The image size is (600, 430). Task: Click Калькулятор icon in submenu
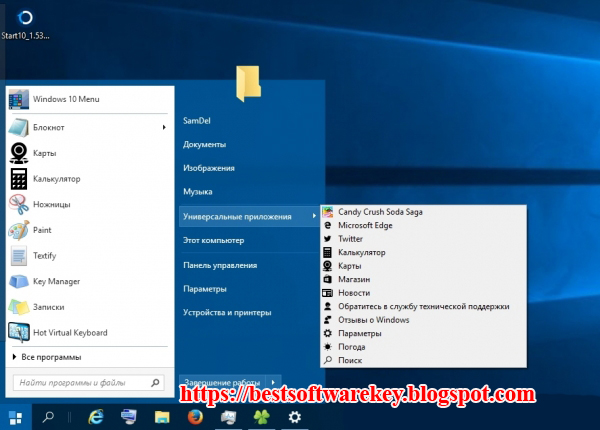(x=328, y=252)
